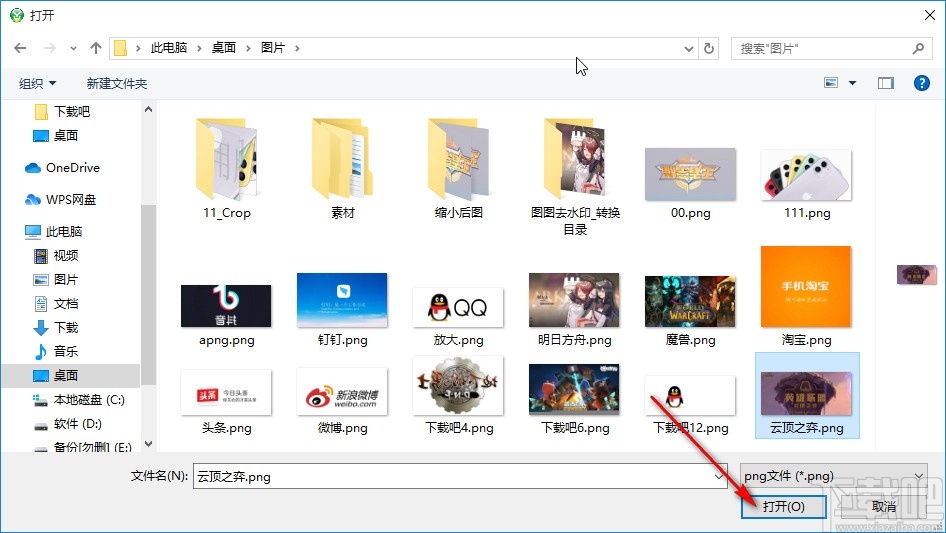The width and height of the screenshot is (946, 533).
Task: Select the 11_Crop folder
Action: pos(226,169)
